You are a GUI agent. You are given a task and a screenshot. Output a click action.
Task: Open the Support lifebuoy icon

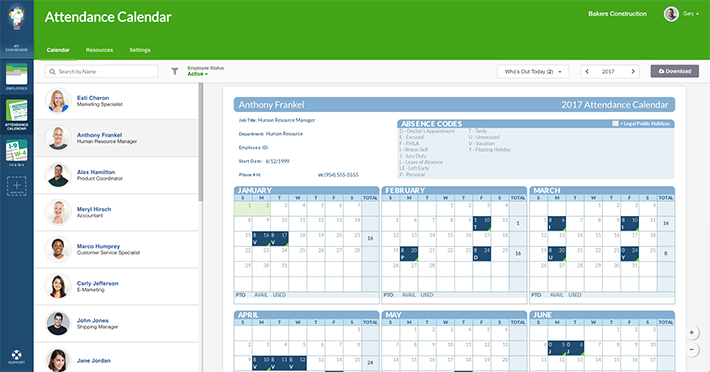click(17, 356)
